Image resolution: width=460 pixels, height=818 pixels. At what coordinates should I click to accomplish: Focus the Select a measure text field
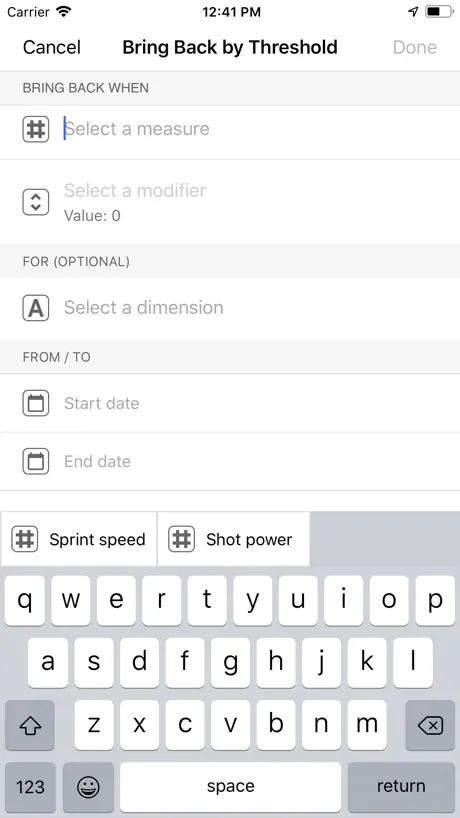pyautogui.click(x=230, y=129)
